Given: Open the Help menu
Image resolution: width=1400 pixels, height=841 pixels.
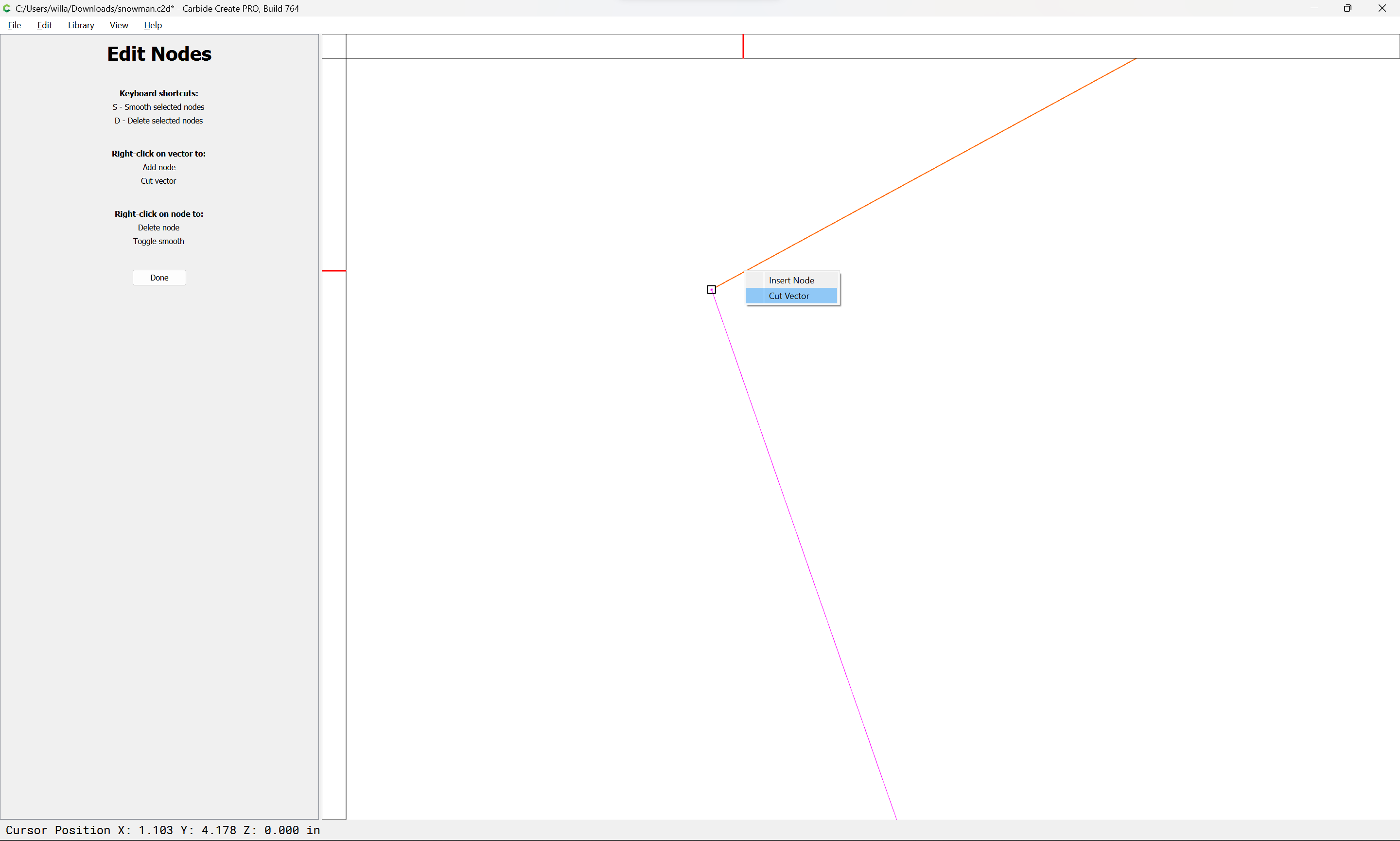Looking at the screenshot, I should pyautogui.click(x=153, y=25).
